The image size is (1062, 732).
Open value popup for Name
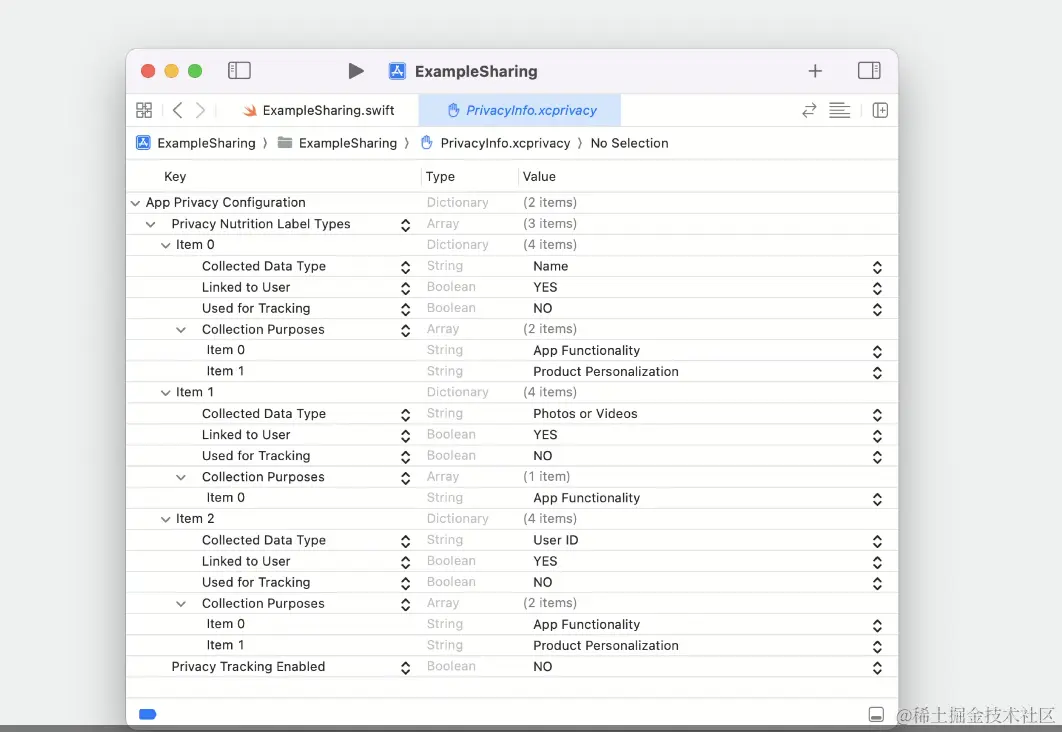(x=877, y=267)
